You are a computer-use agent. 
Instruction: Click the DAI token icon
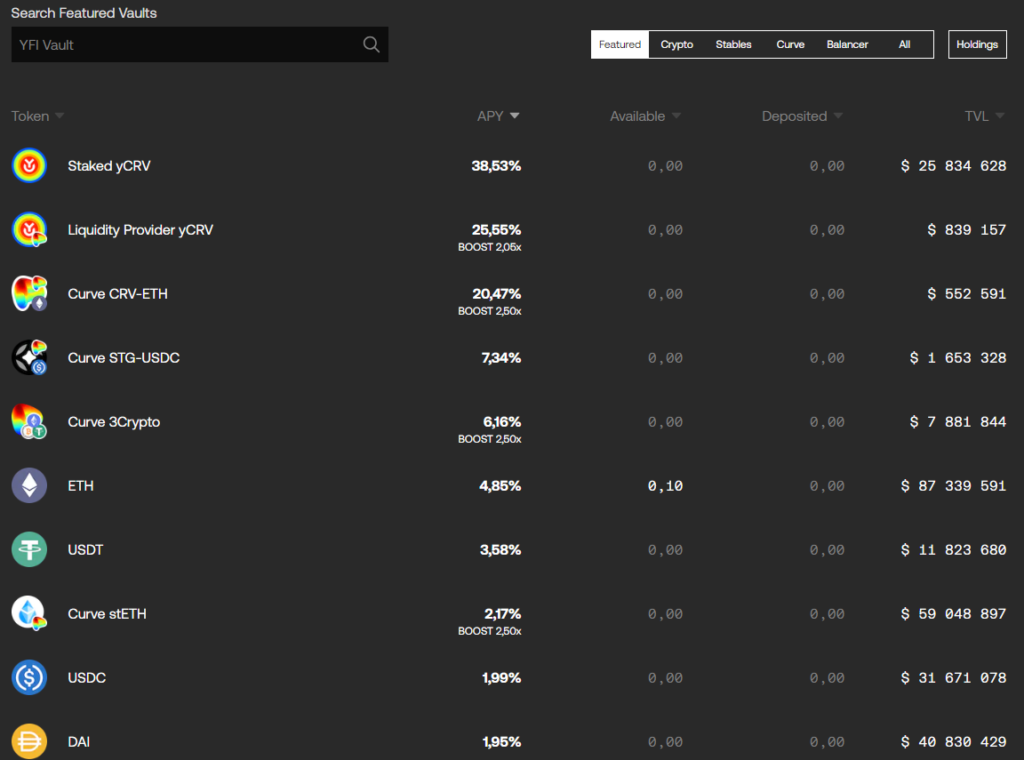coord(29,740)
